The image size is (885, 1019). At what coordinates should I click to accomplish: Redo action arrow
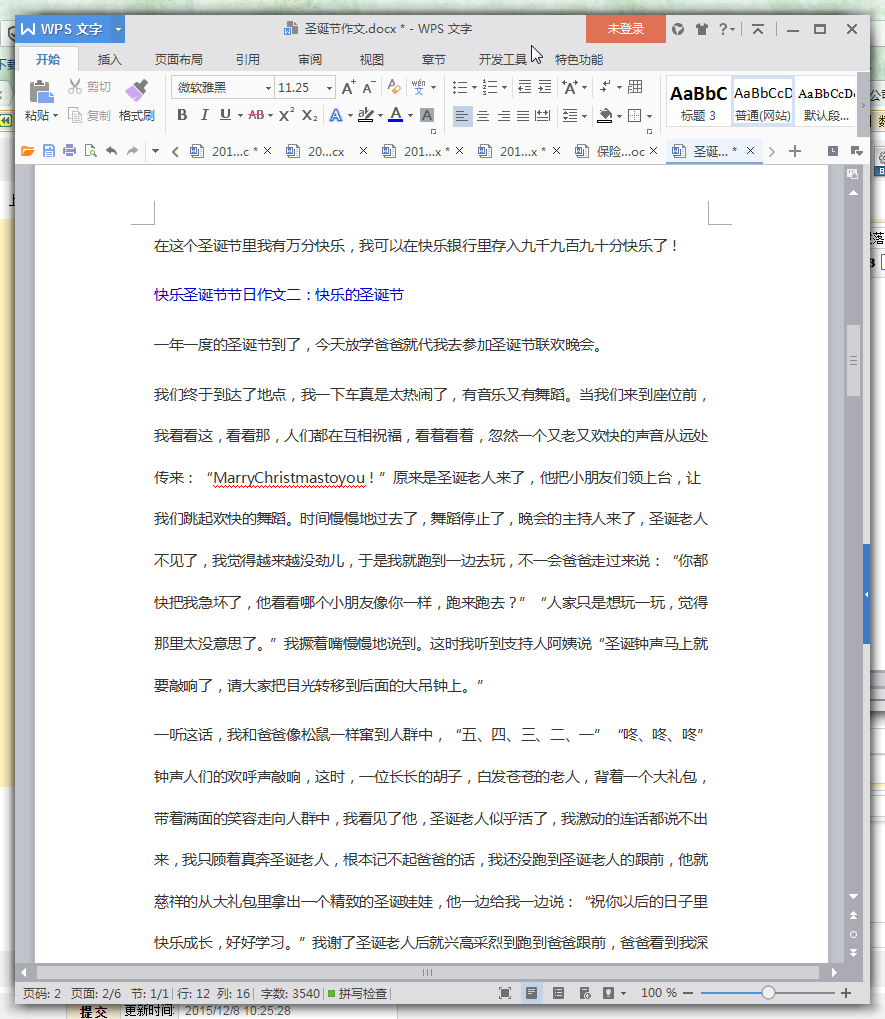point(133,151)
